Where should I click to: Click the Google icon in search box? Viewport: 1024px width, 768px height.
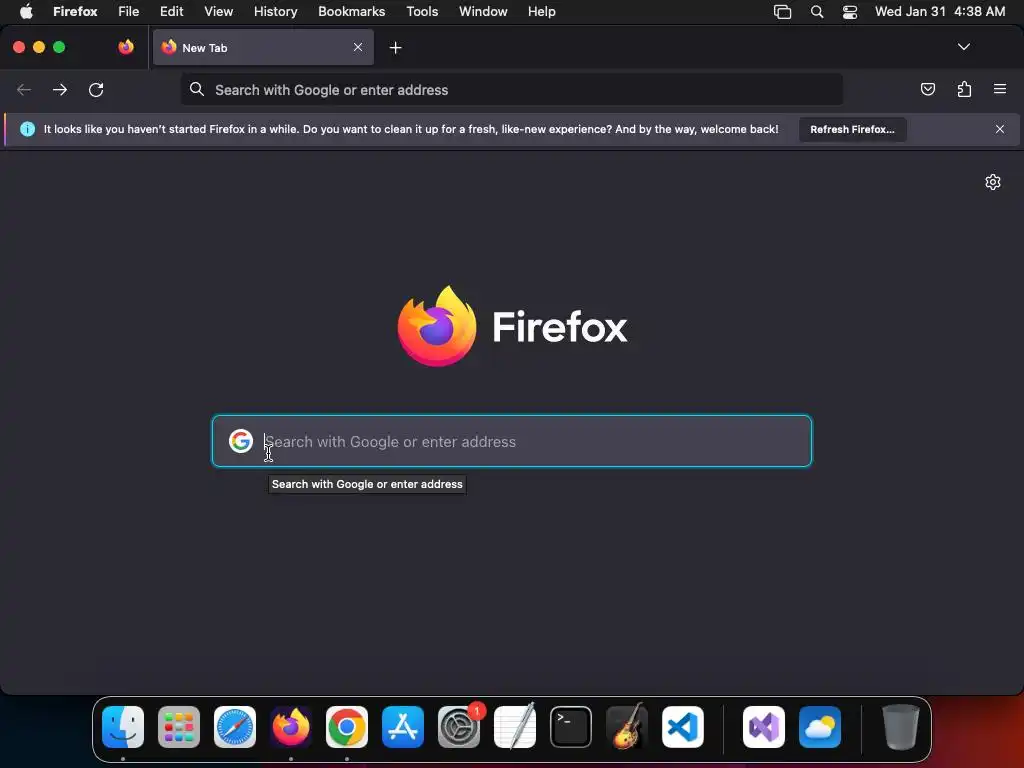click(241, 441)
